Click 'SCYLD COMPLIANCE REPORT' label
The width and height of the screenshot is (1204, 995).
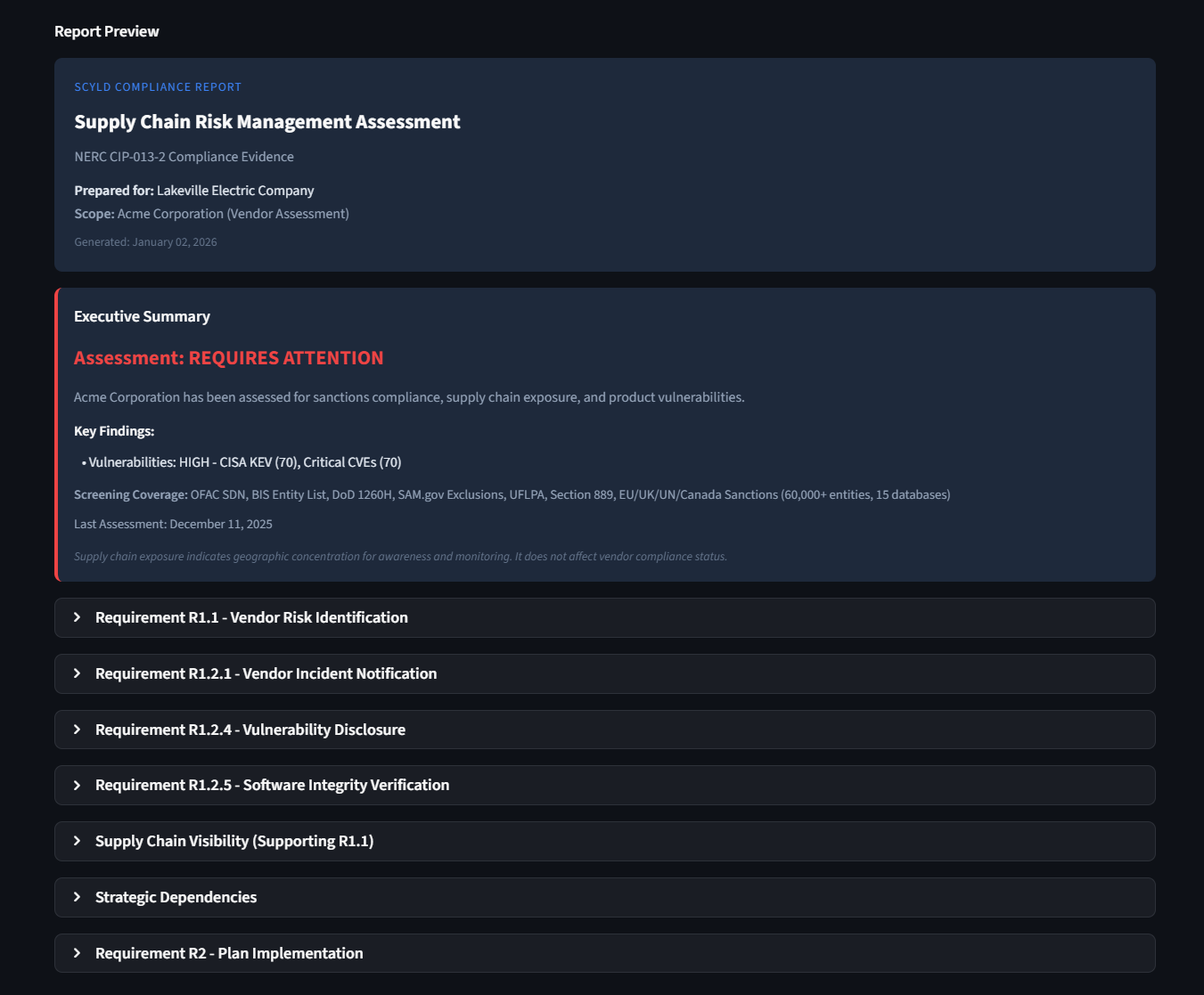tap(158, 87)
